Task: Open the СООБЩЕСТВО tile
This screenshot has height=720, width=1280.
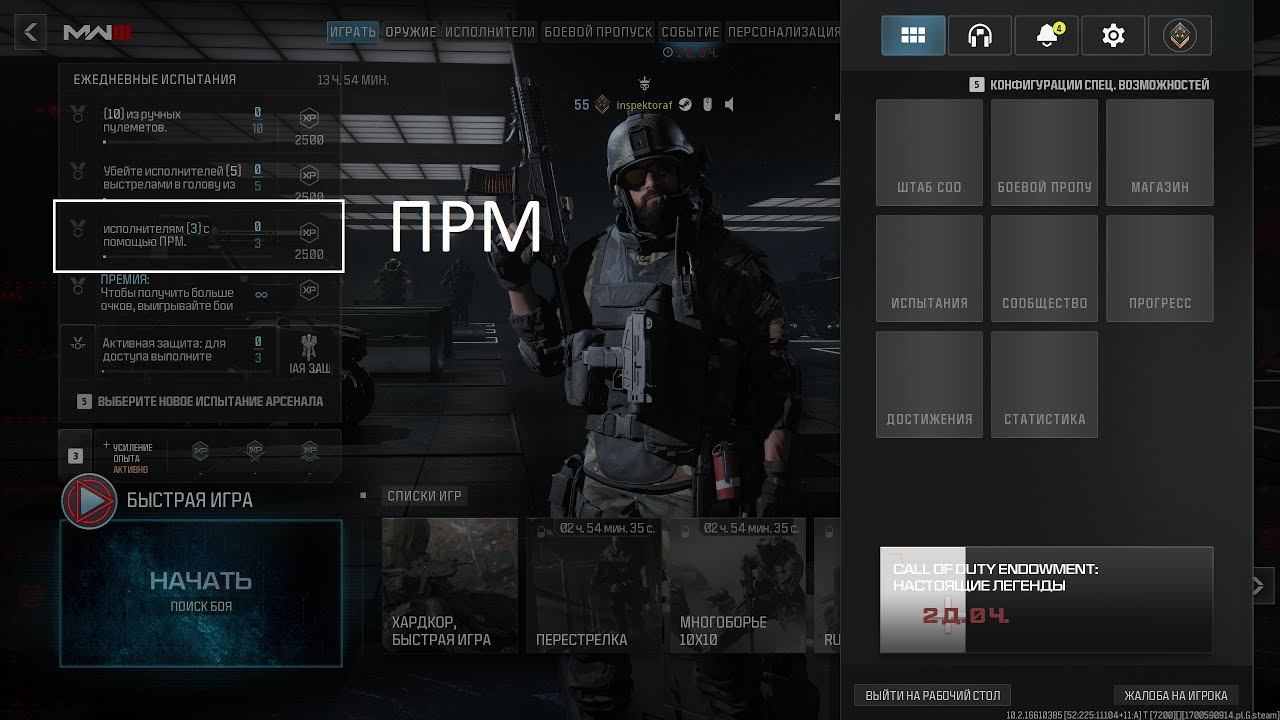Action: click(1044, 268)
